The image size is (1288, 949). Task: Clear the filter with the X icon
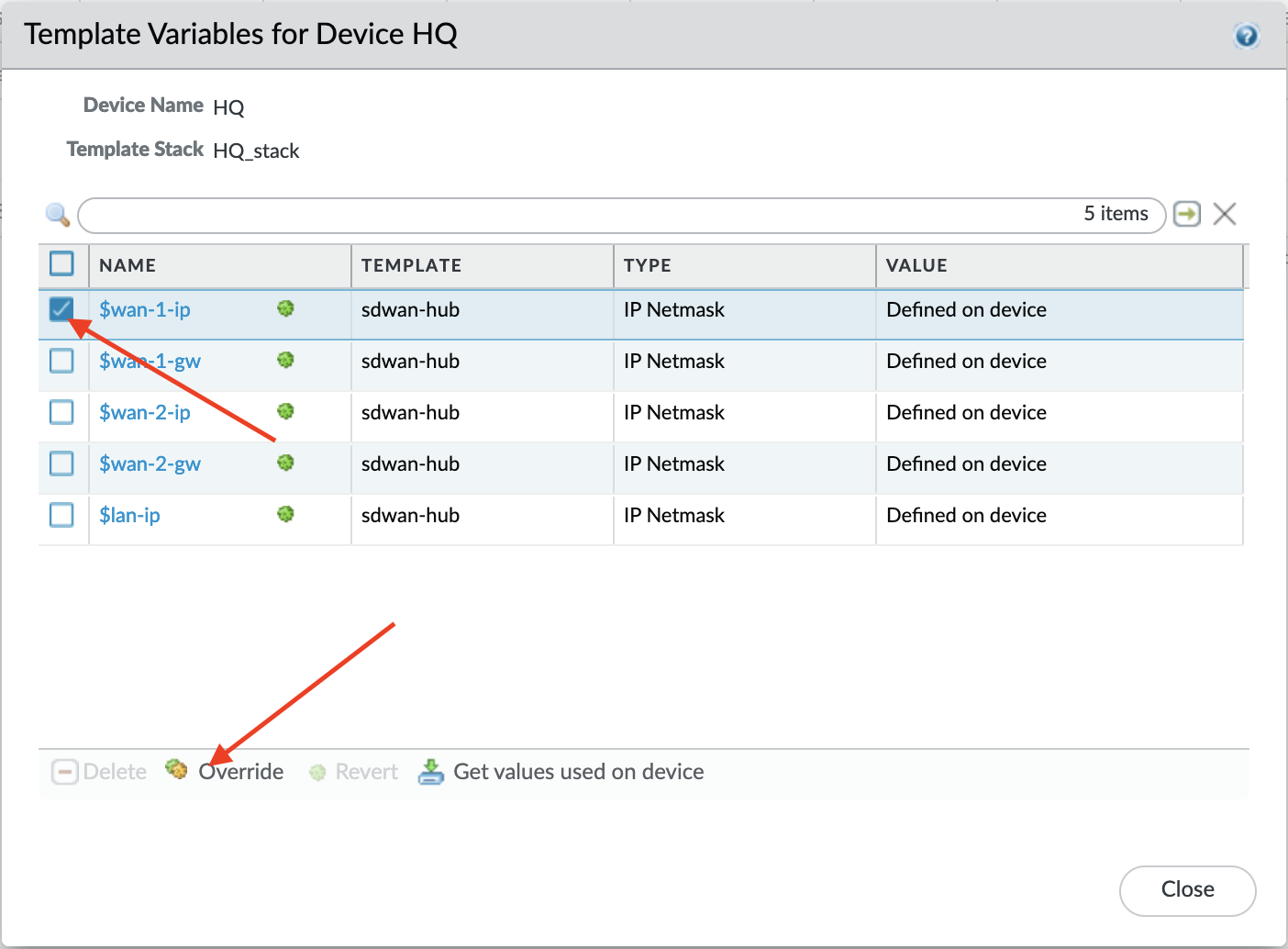coord(1225,214)
